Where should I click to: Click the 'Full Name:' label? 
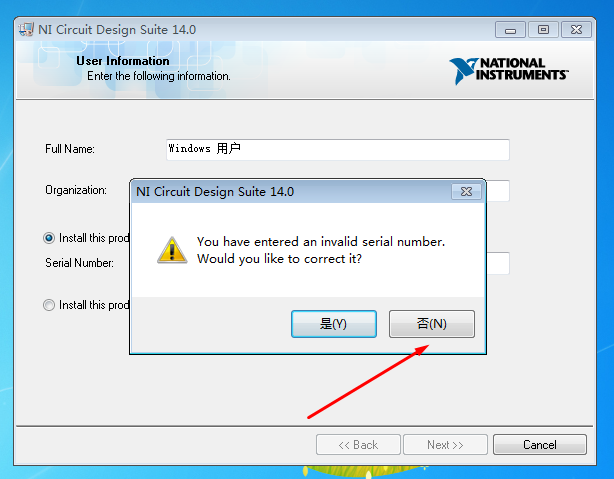70,149
